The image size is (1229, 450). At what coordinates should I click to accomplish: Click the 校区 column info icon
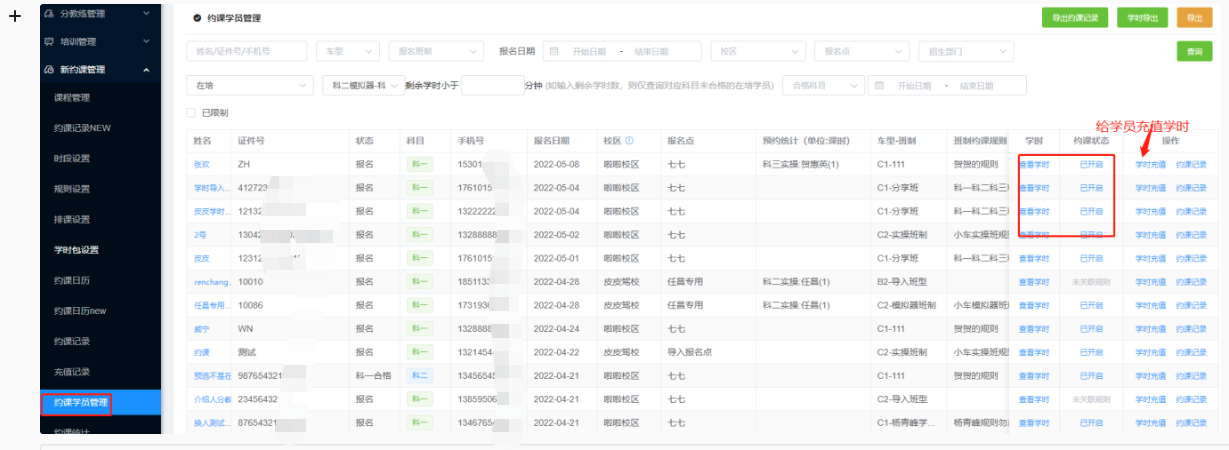(629, 141)
